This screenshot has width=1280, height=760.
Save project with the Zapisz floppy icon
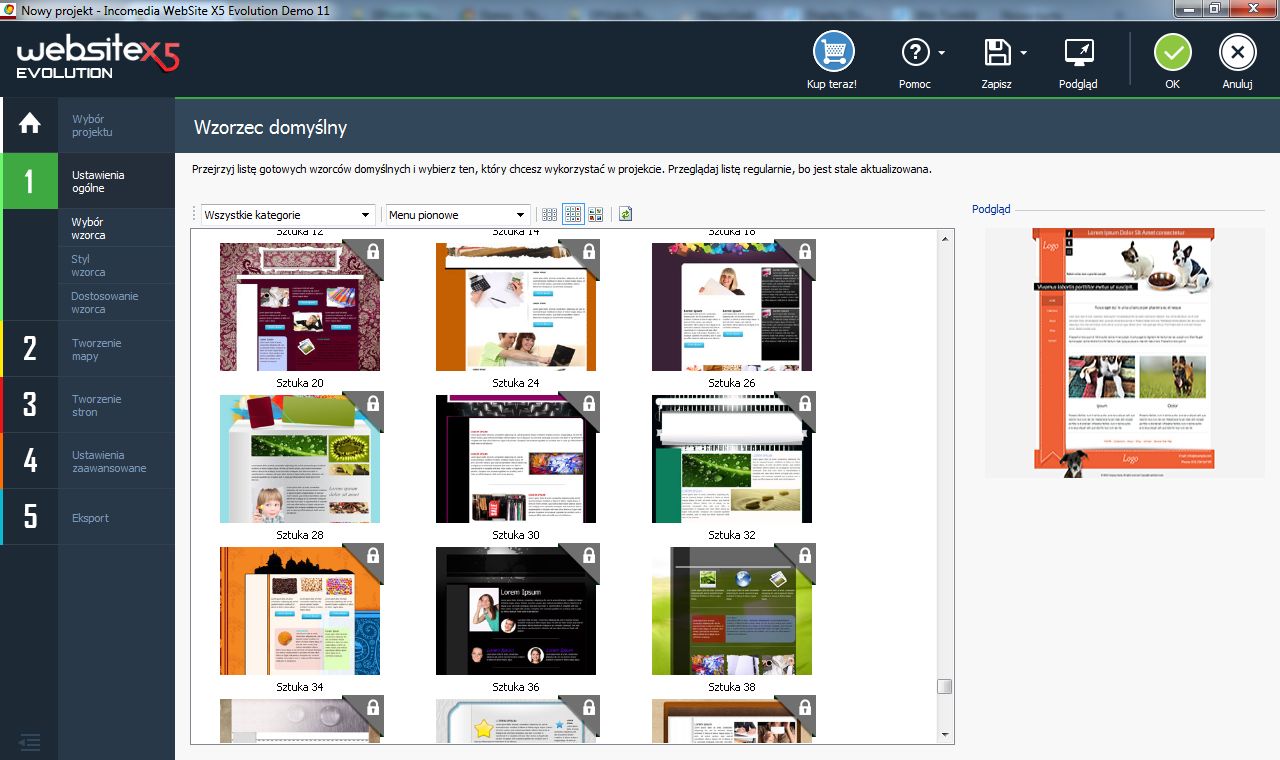pyautogui.click(x=997, y=52)
